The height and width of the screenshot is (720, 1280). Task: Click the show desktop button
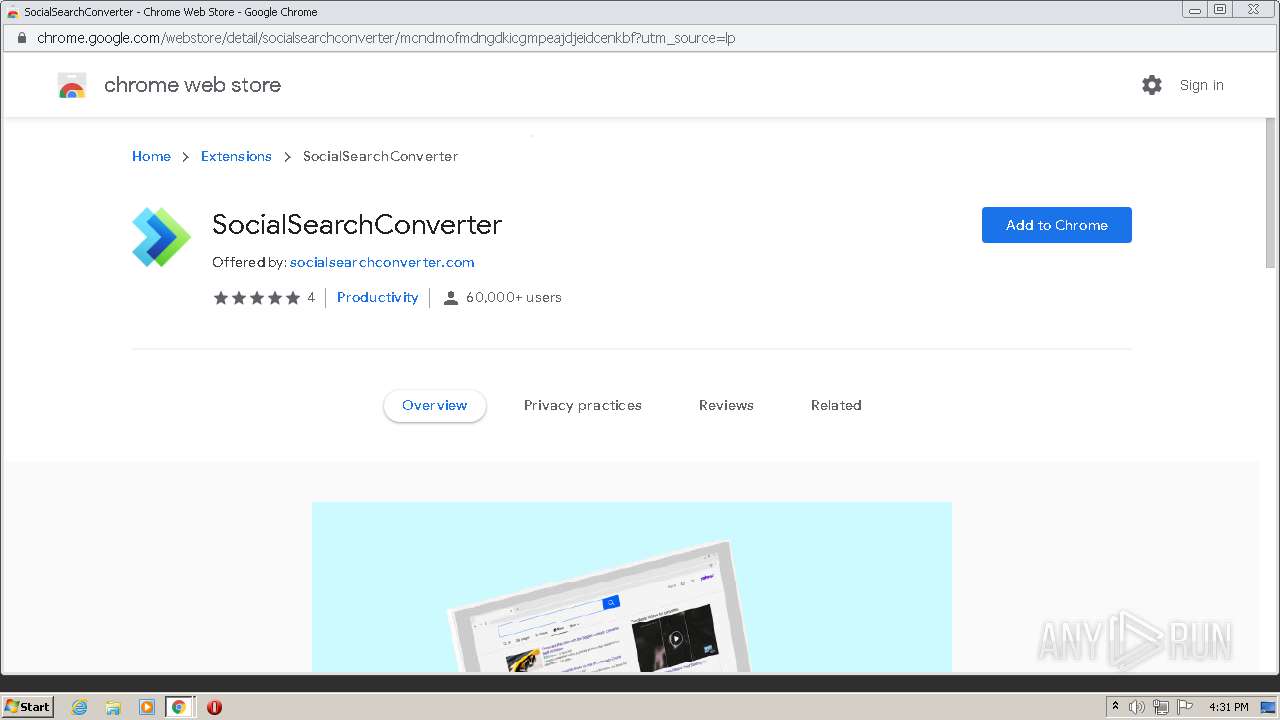1268,707
